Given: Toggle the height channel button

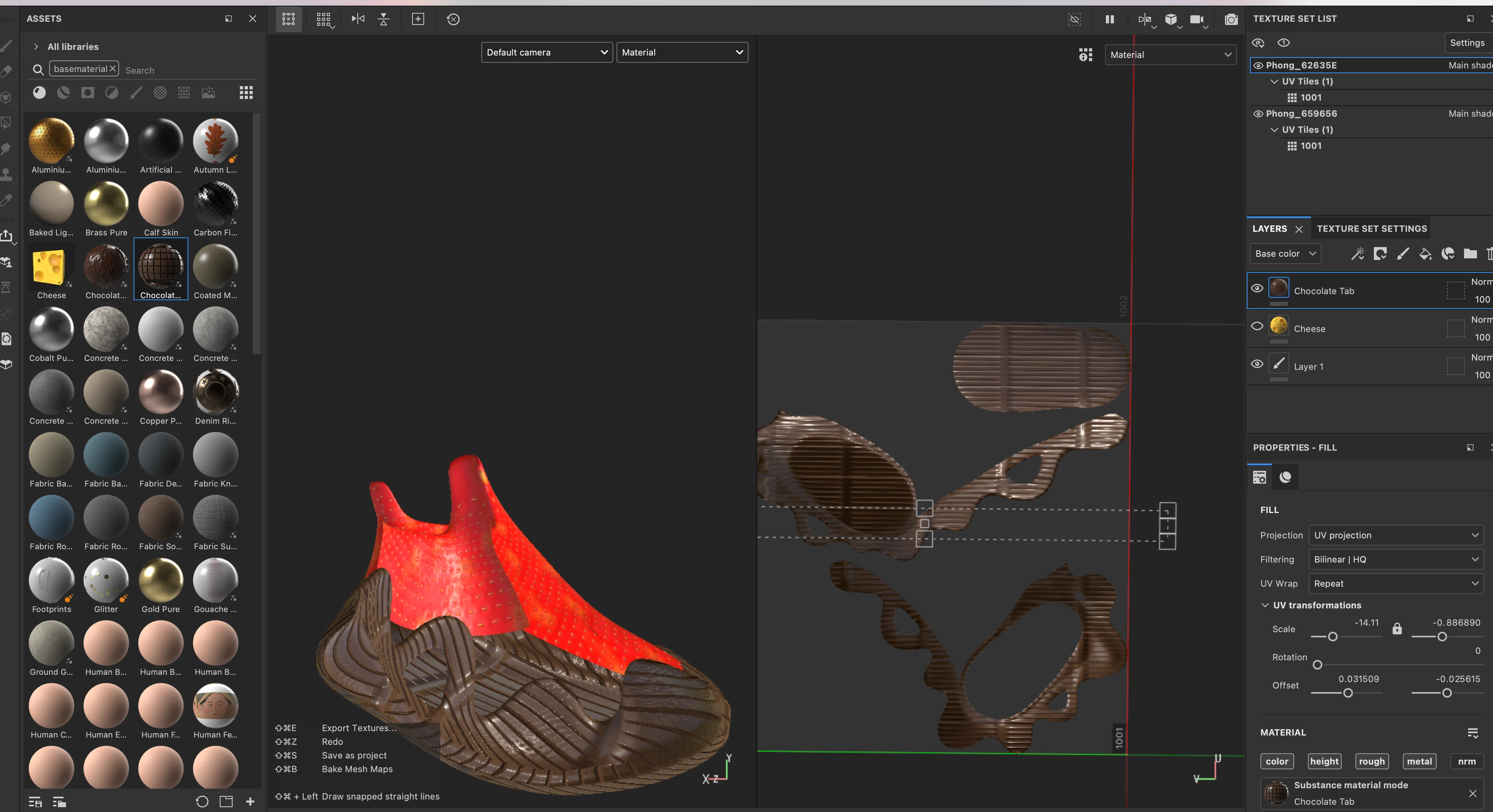Looking at the screenshot, I should 1324,761.
